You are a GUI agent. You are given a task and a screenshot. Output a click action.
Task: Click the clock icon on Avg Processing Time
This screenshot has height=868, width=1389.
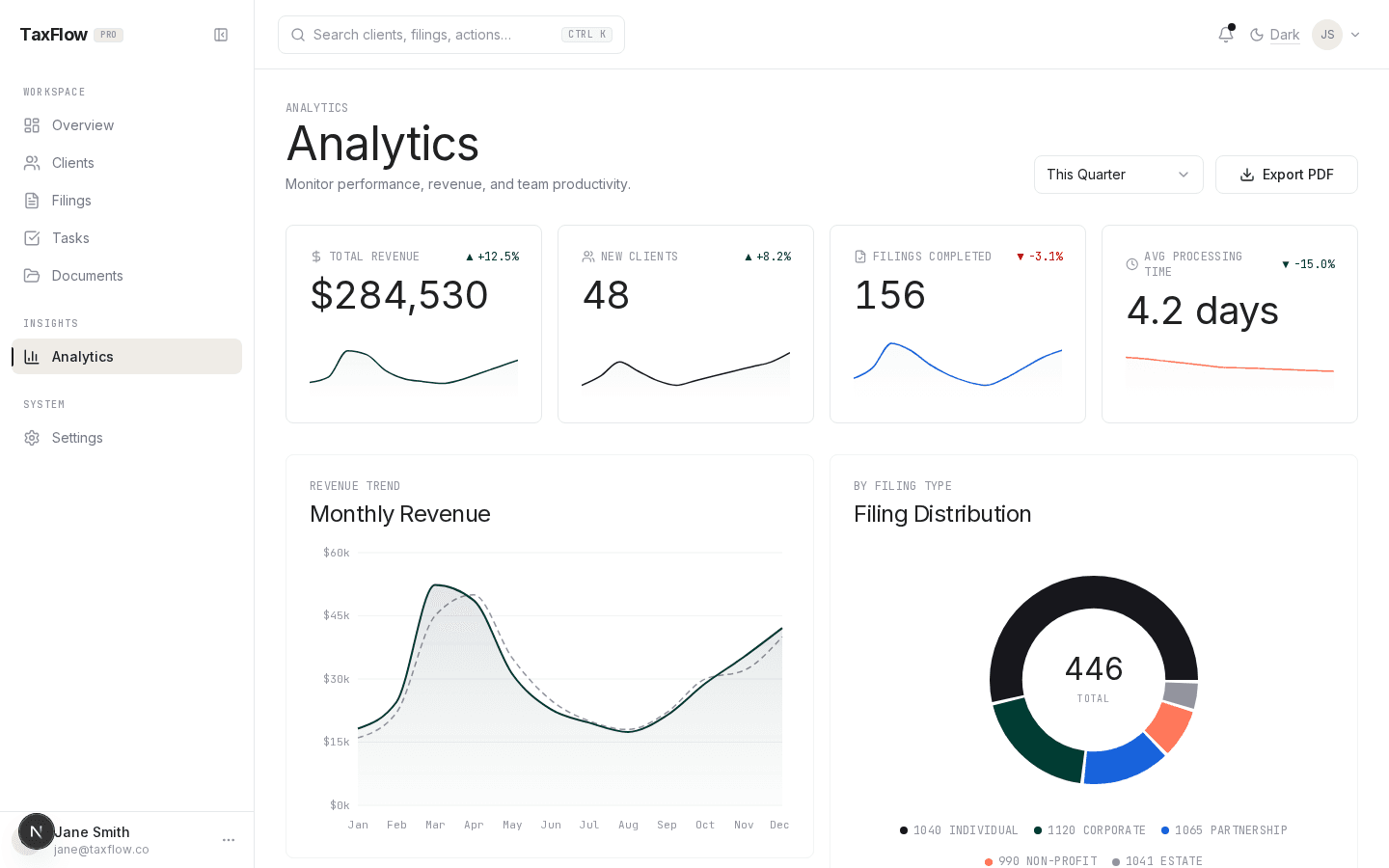[1132, 264]
